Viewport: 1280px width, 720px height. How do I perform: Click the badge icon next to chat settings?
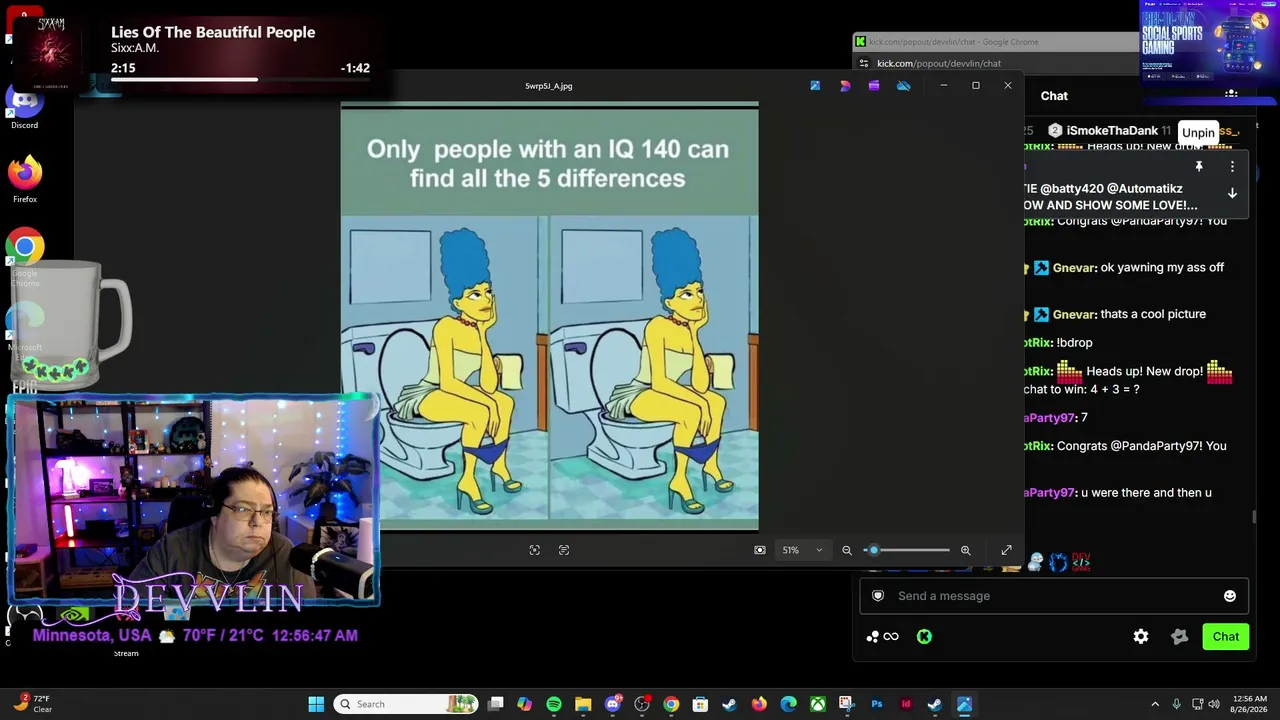tap(1180, 637)
